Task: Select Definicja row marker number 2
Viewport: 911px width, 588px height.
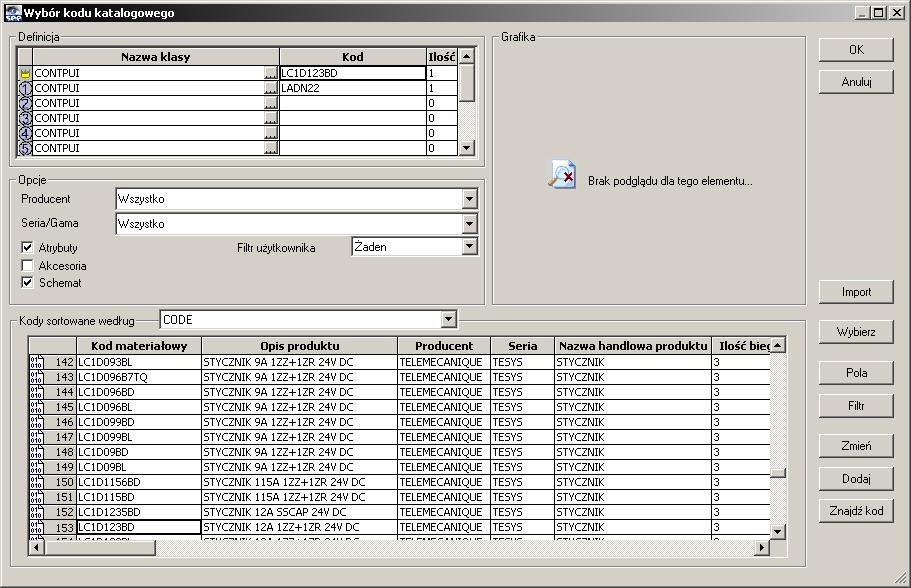Action: click(25, 103)
